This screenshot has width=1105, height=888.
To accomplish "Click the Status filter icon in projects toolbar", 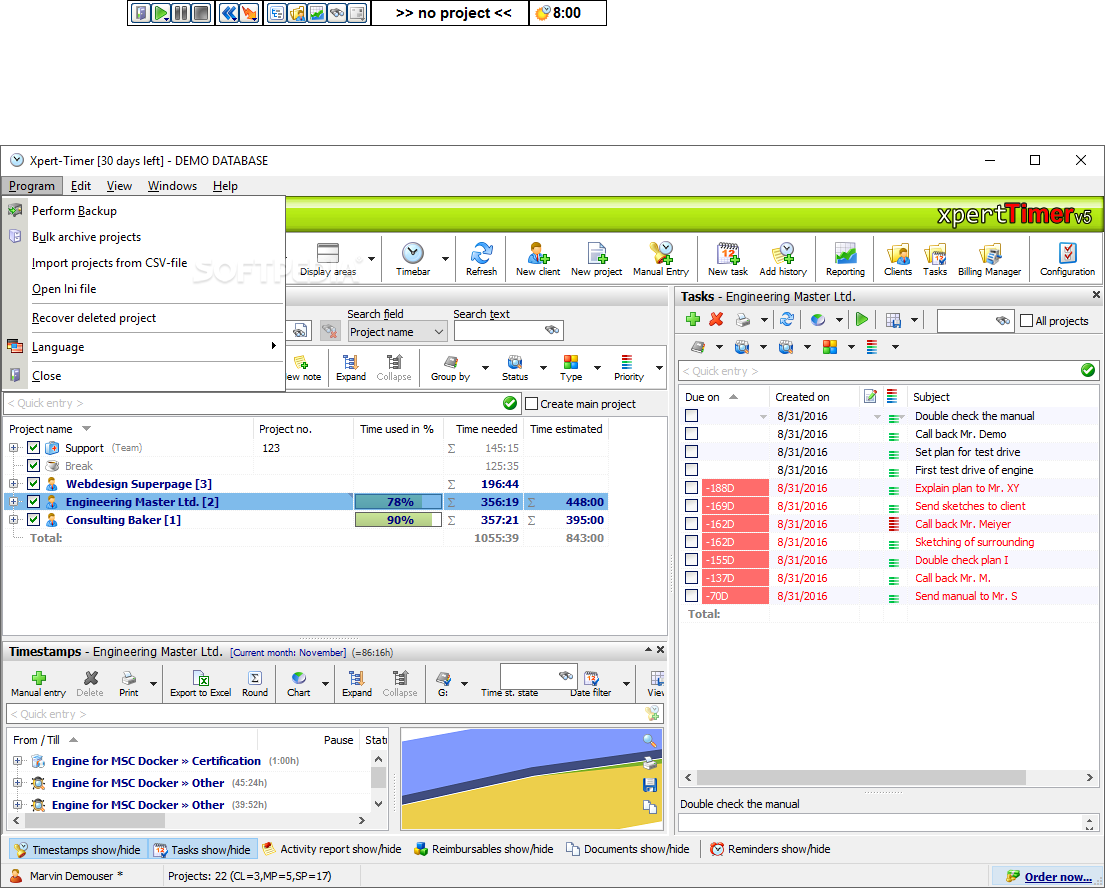I will coord(515,368).
